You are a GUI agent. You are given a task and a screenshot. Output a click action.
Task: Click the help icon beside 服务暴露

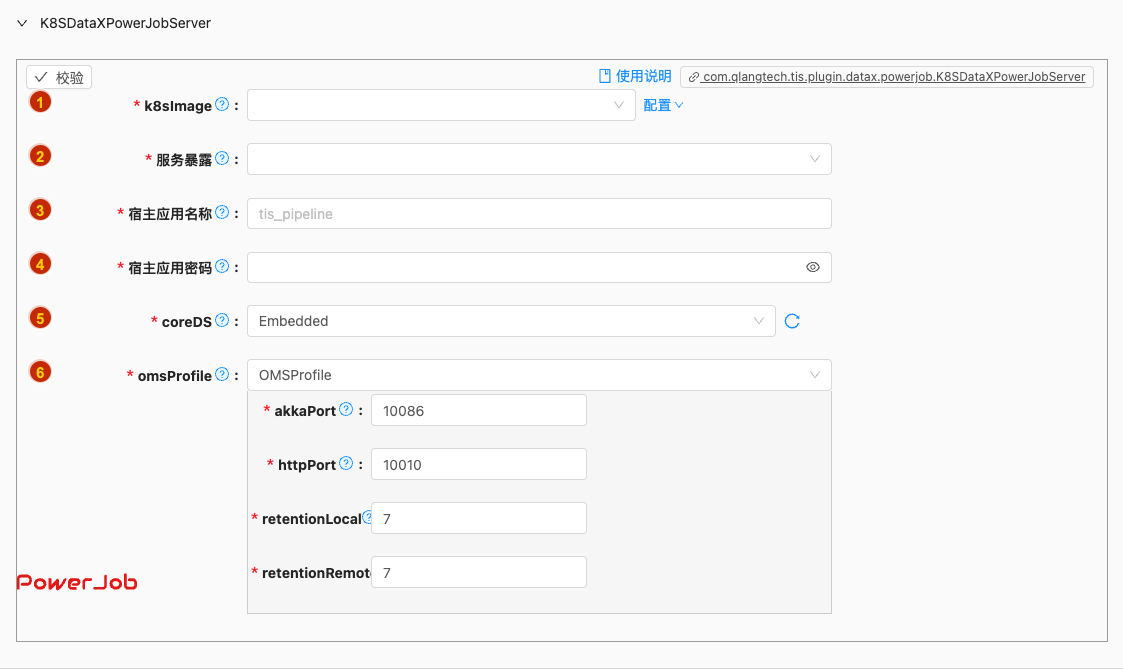(222, 158)
